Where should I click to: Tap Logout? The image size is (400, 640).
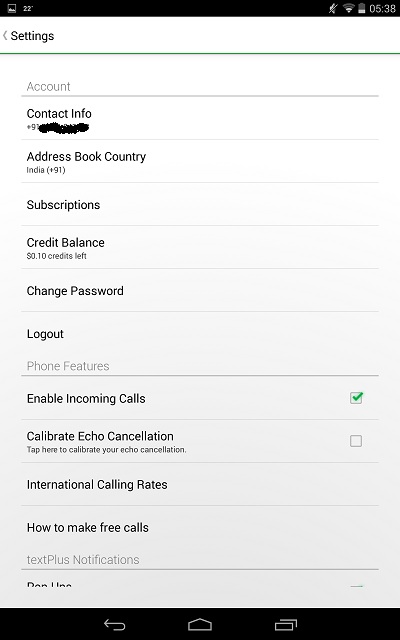[x=200, y=333]
